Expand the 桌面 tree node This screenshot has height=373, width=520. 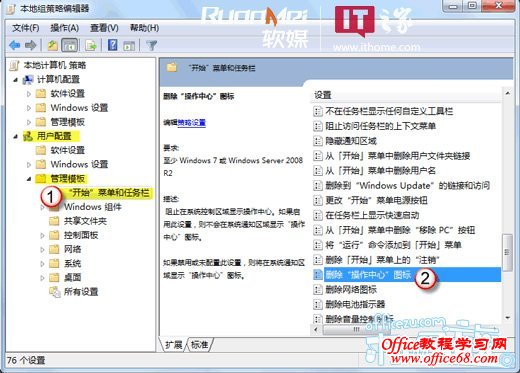click(x=42, y=278)
